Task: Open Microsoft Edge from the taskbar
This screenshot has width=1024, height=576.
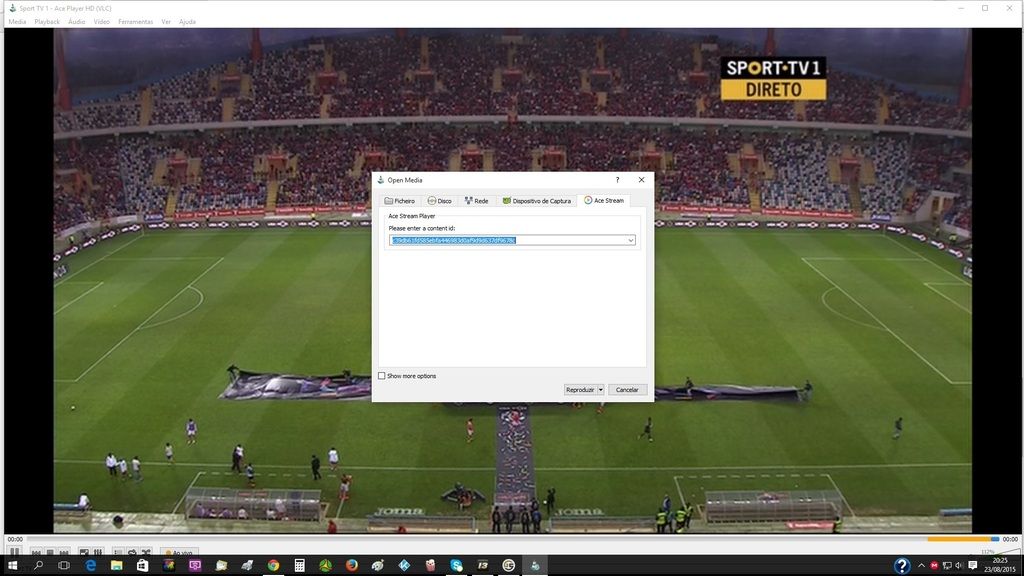Action: (x=90, y=565)
